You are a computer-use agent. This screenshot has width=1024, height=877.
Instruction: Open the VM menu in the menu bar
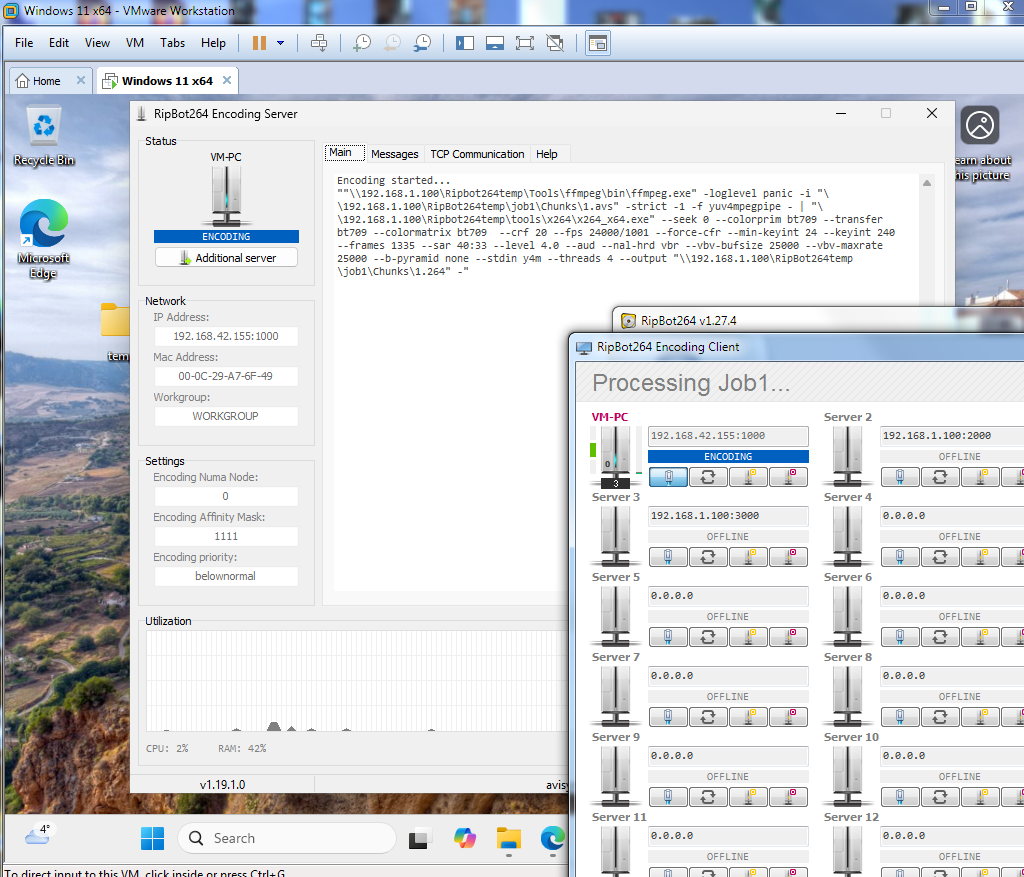pos(135,43)
